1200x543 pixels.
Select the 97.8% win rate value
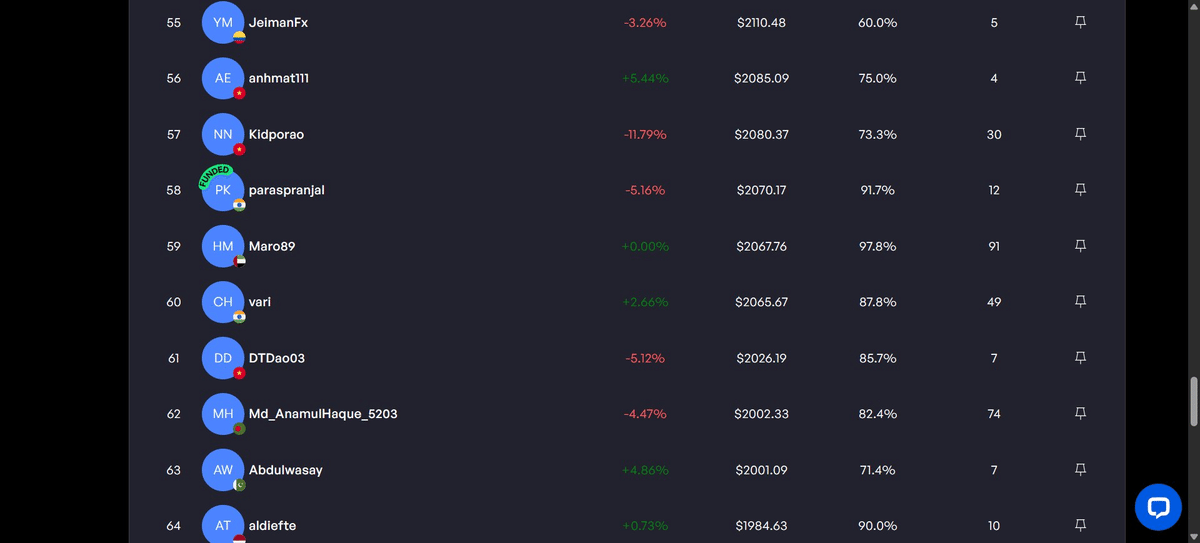pyautogui.click(x=877, y=246)
